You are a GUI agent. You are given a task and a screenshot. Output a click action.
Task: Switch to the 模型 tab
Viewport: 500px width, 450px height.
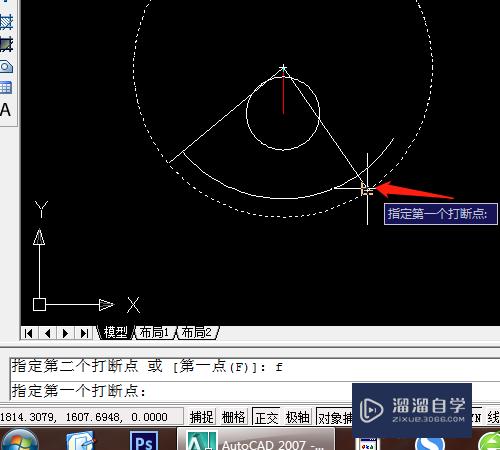115,332
